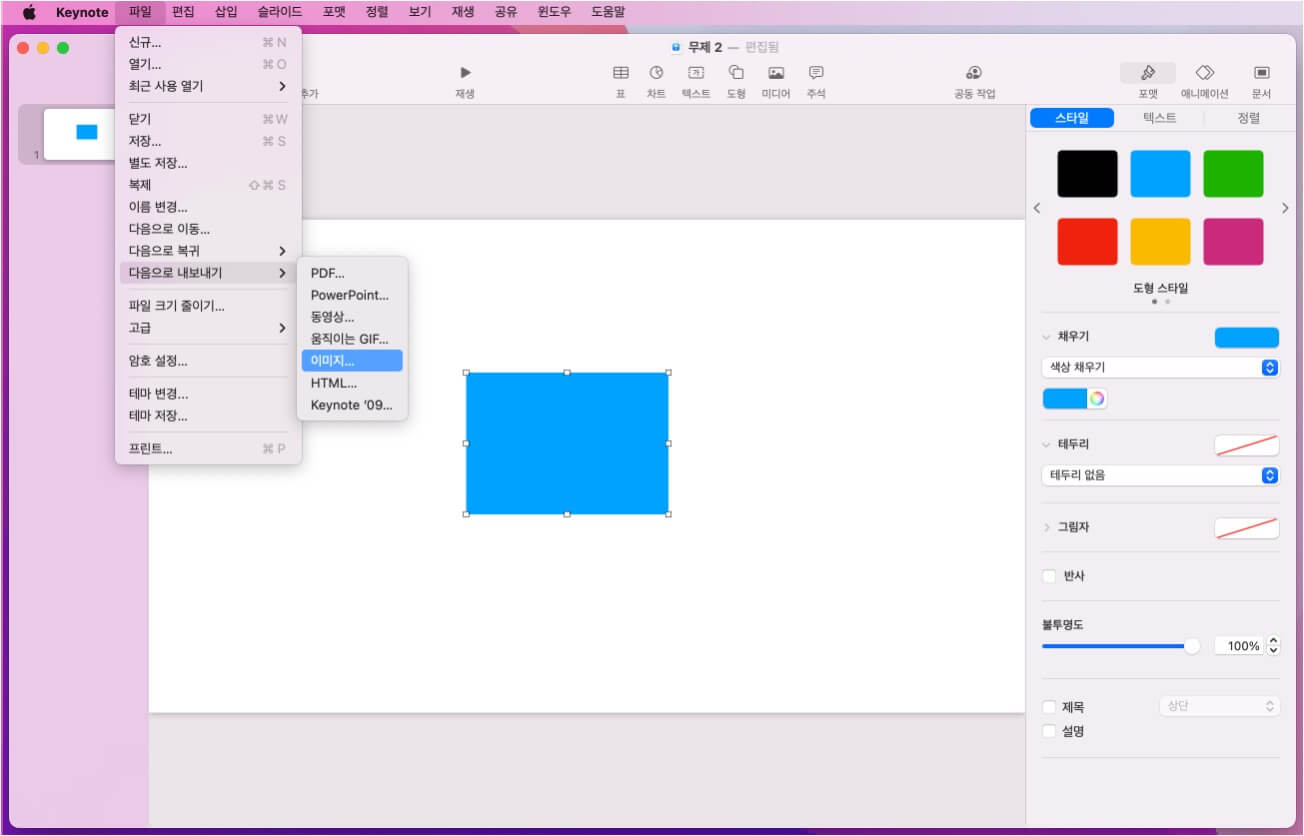1304x836 pixels.
Task: Add a text box via 텍스트 icon
Action: click(696, 73)
